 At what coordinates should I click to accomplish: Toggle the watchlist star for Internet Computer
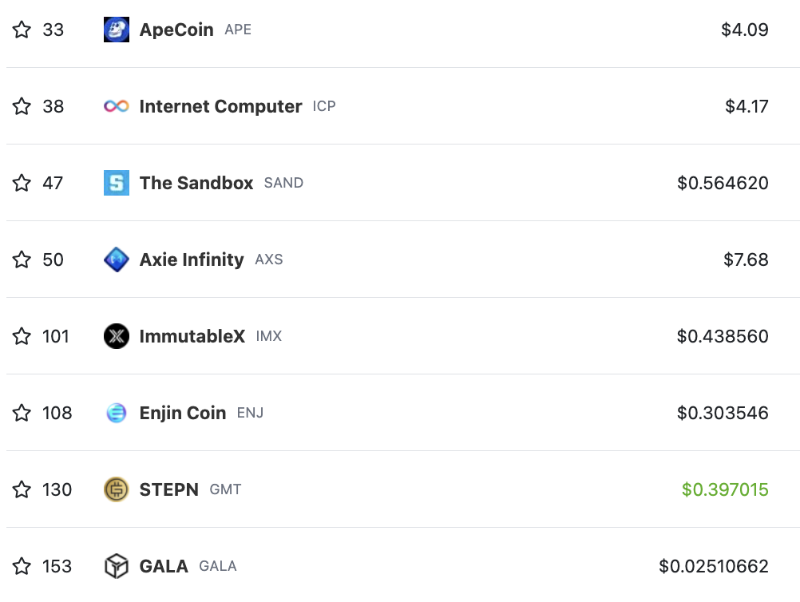tap(21, 106)
